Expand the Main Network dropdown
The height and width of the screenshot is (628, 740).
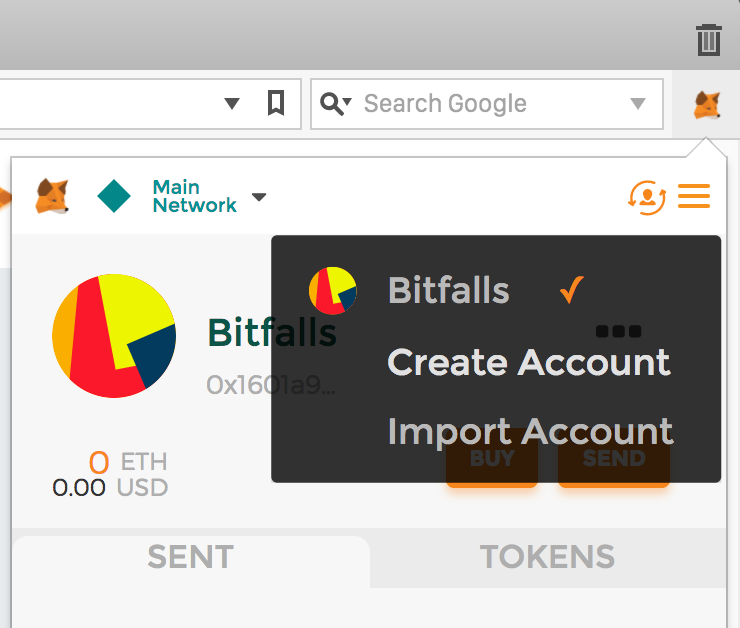(259, 197)
